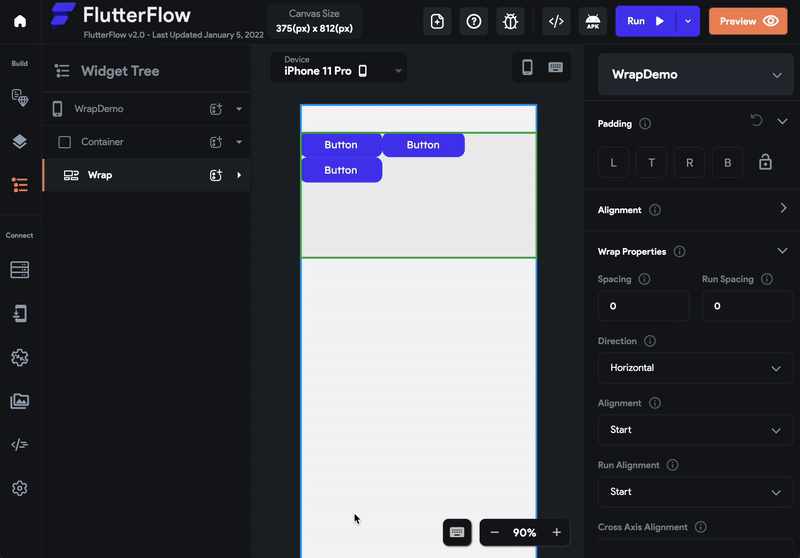This screenshot has height=558, width=800.
Task: Select the Widget Tree sidebar icon
Action: tap(20, 185)
